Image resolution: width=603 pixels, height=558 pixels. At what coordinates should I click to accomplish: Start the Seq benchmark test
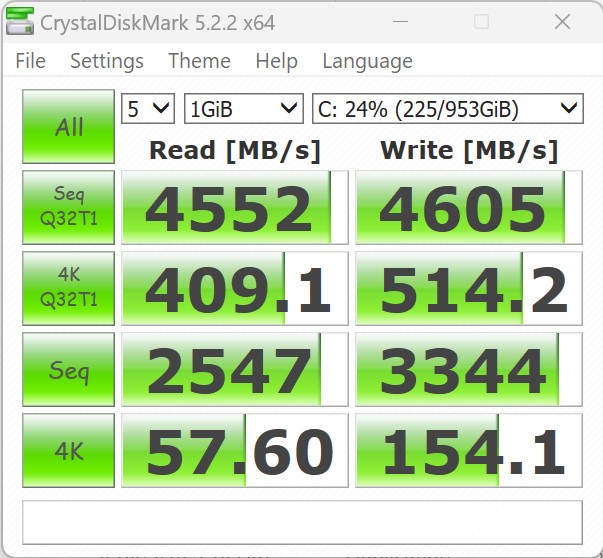(x=68, y=370)
